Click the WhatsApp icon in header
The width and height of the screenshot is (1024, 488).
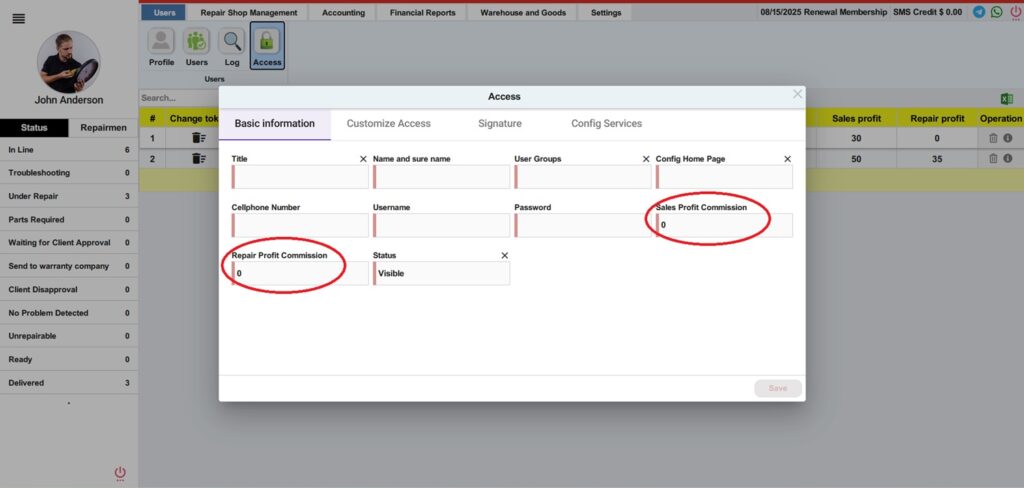[996, 12]
